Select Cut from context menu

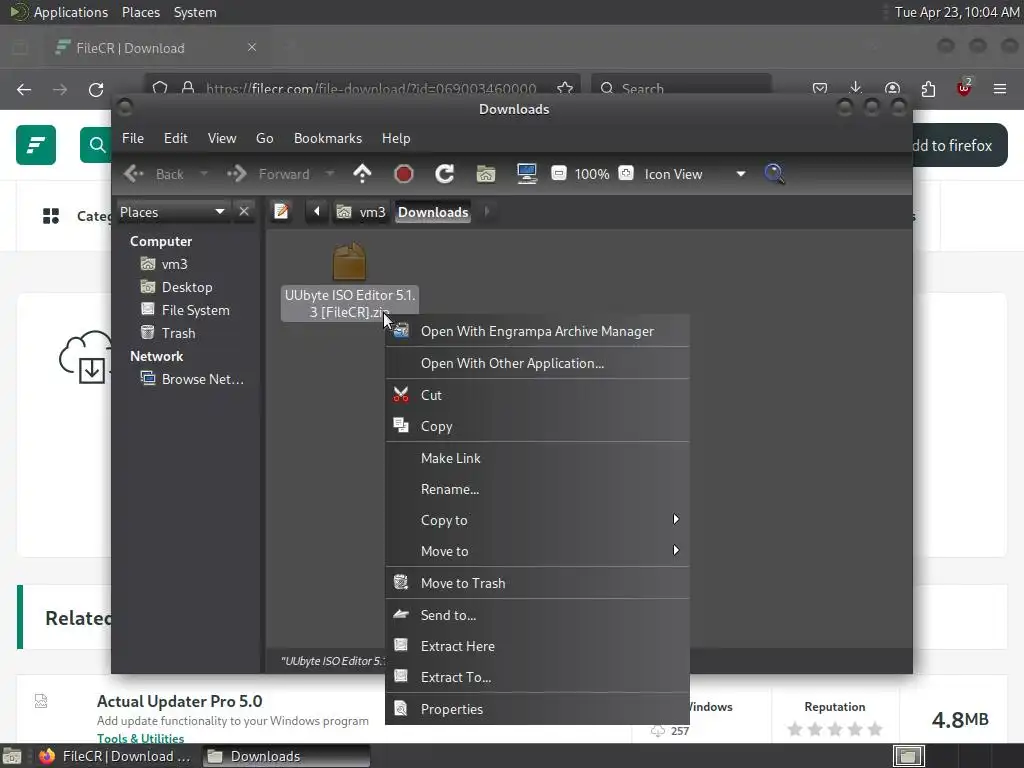537,395
